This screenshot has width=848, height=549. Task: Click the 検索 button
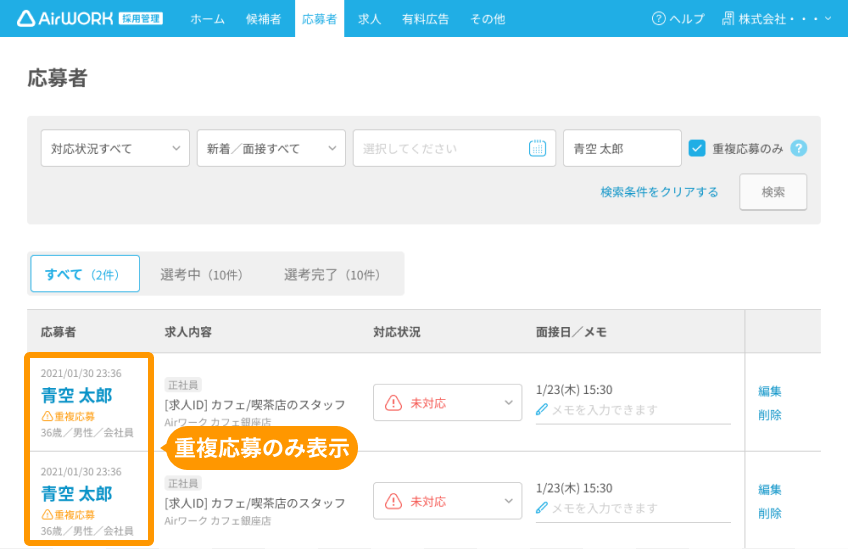point(773,191)
